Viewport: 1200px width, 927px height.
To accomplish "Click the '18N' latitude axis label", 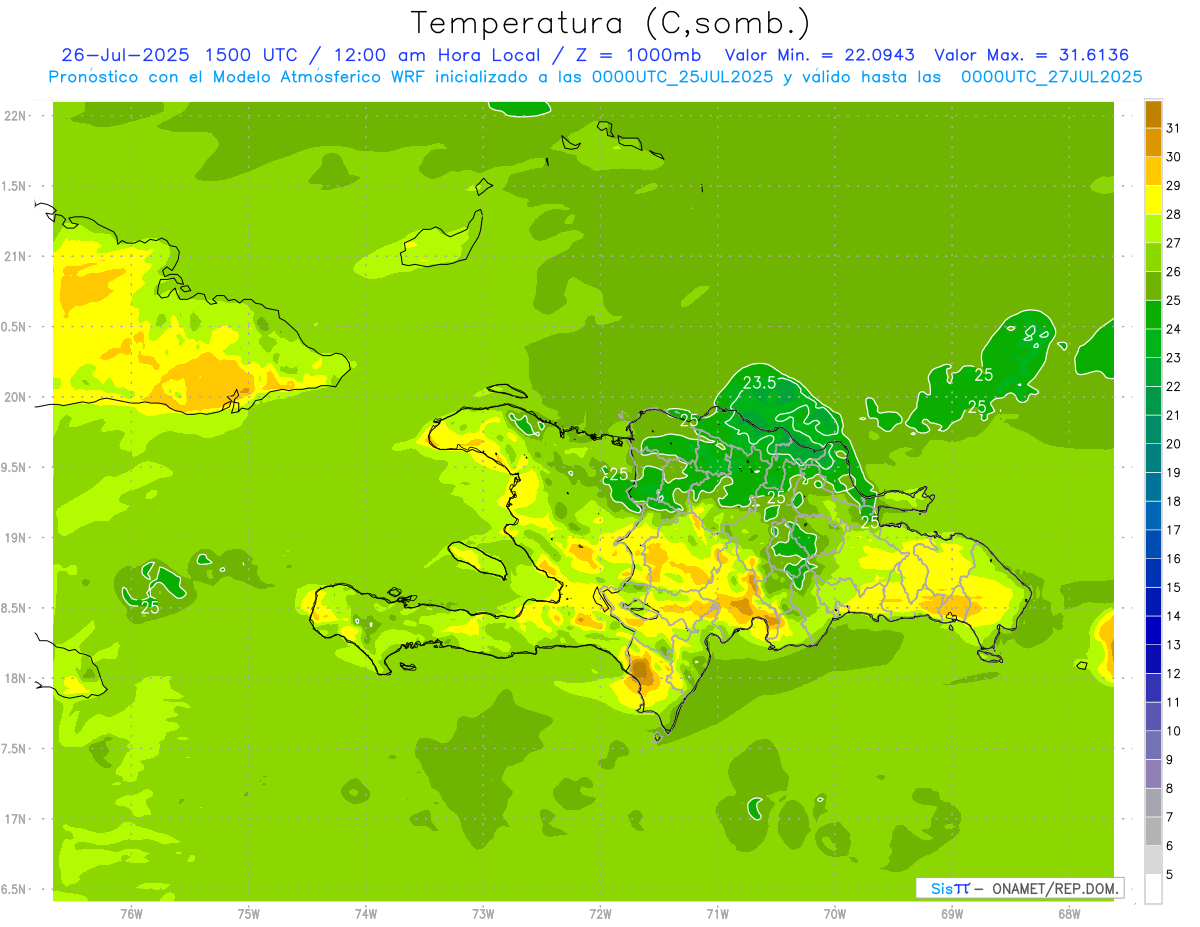I will coord(14,678).
